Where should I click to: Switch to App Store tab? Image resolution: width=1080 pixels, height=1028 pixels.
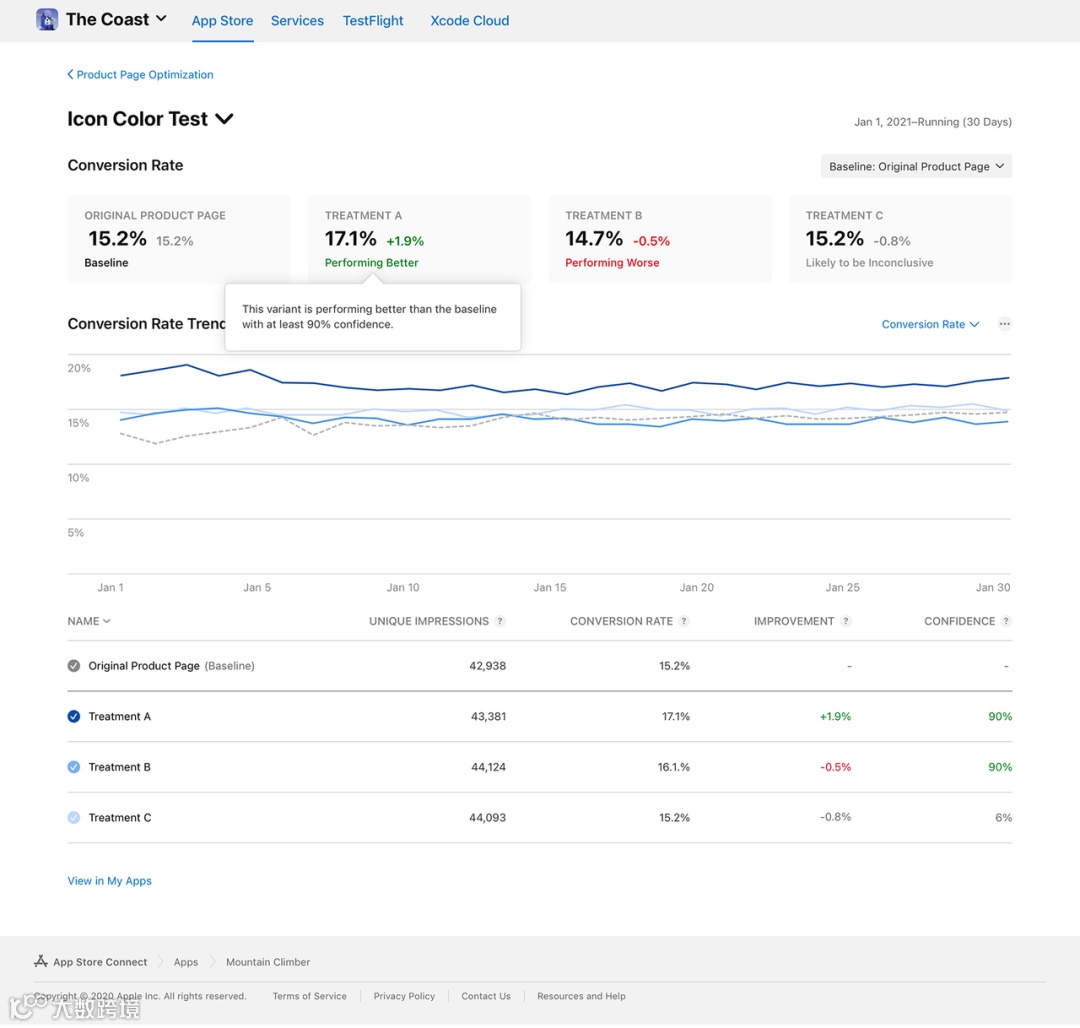coord(222,21)
